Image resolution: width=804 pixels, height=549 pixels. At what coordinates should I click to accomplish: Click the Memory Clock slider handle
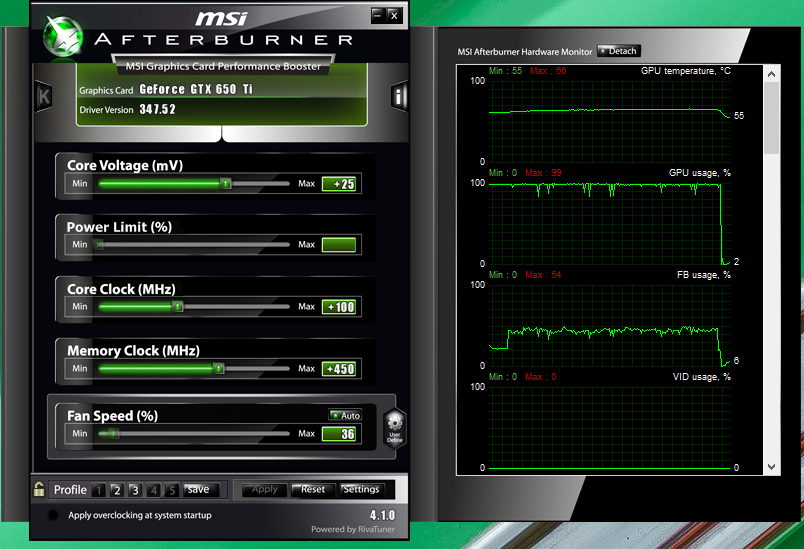[219, 369]
